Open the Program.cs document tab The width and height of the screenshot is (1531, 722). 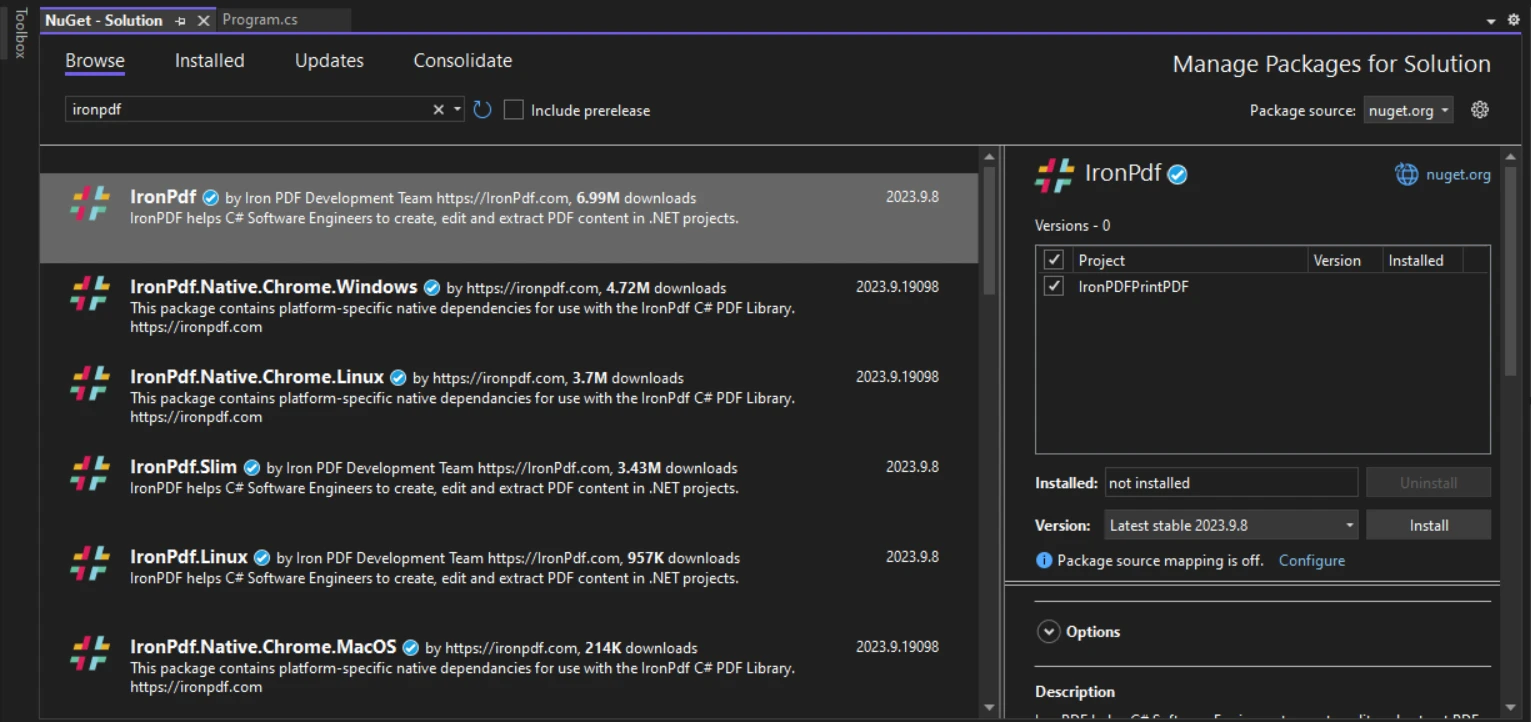point(260,20)
